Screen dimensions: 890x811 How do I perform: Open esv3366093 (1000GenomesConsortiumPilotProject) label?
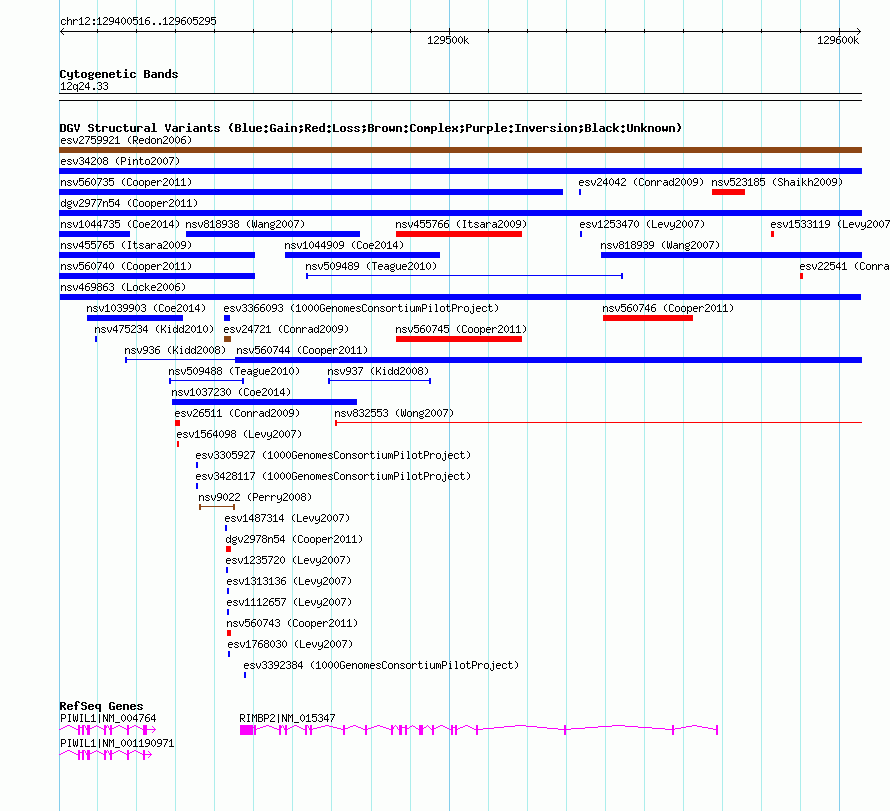click(x=361, y=308)
